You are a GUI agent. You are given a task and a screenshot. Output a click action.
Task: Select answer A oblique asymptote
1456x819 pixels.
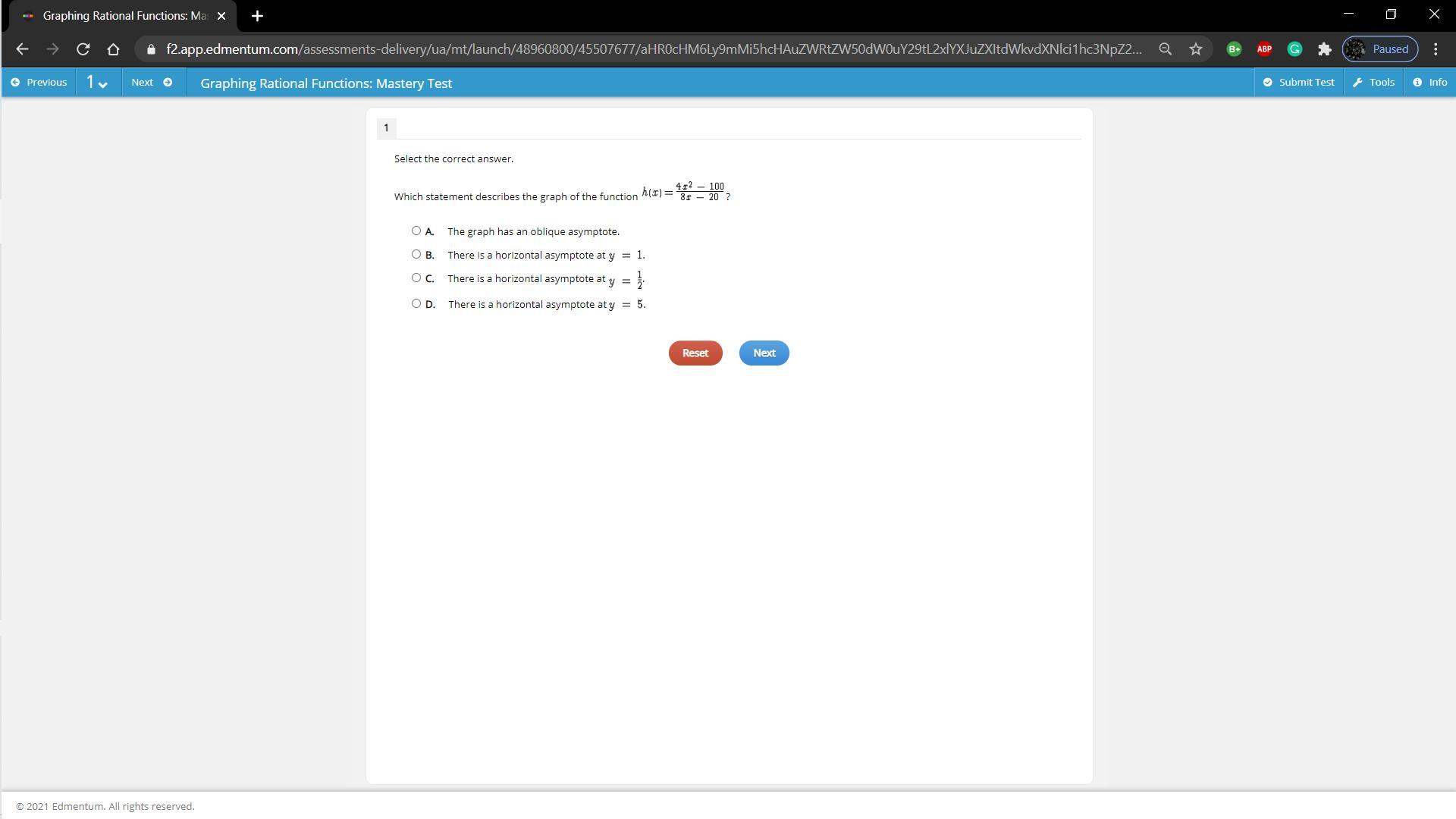416,231
